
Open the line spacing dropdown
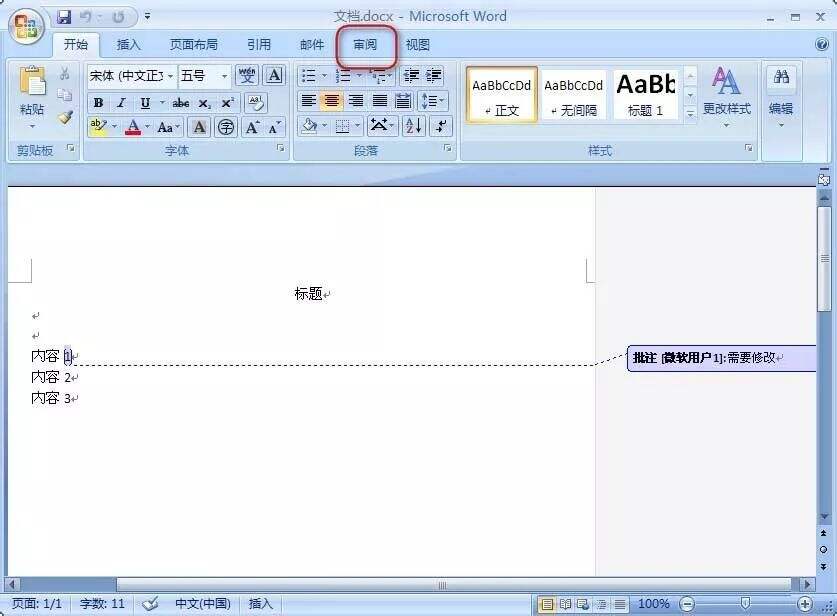431,101
